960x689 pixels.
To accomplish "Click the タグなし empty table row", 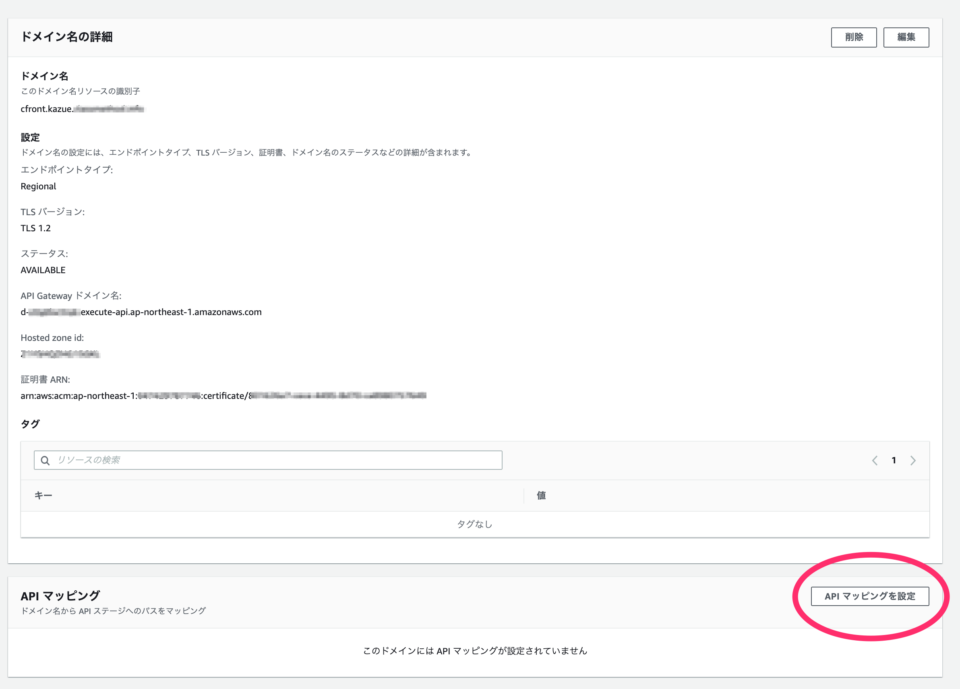I will pyautogui.click(x=475, y=524).
